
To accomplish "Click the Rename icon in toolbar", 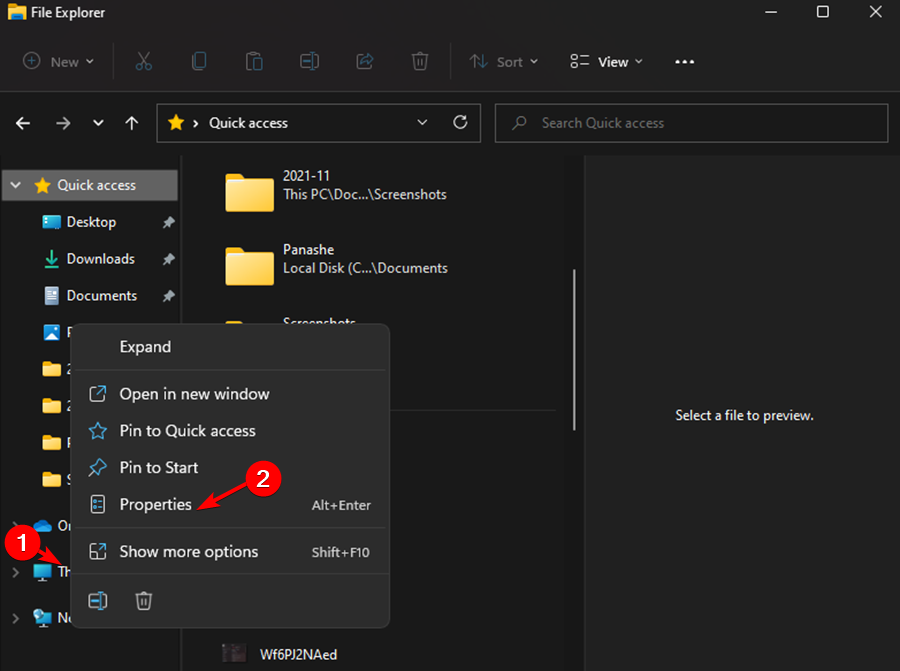I will click(x=309, y=61).
